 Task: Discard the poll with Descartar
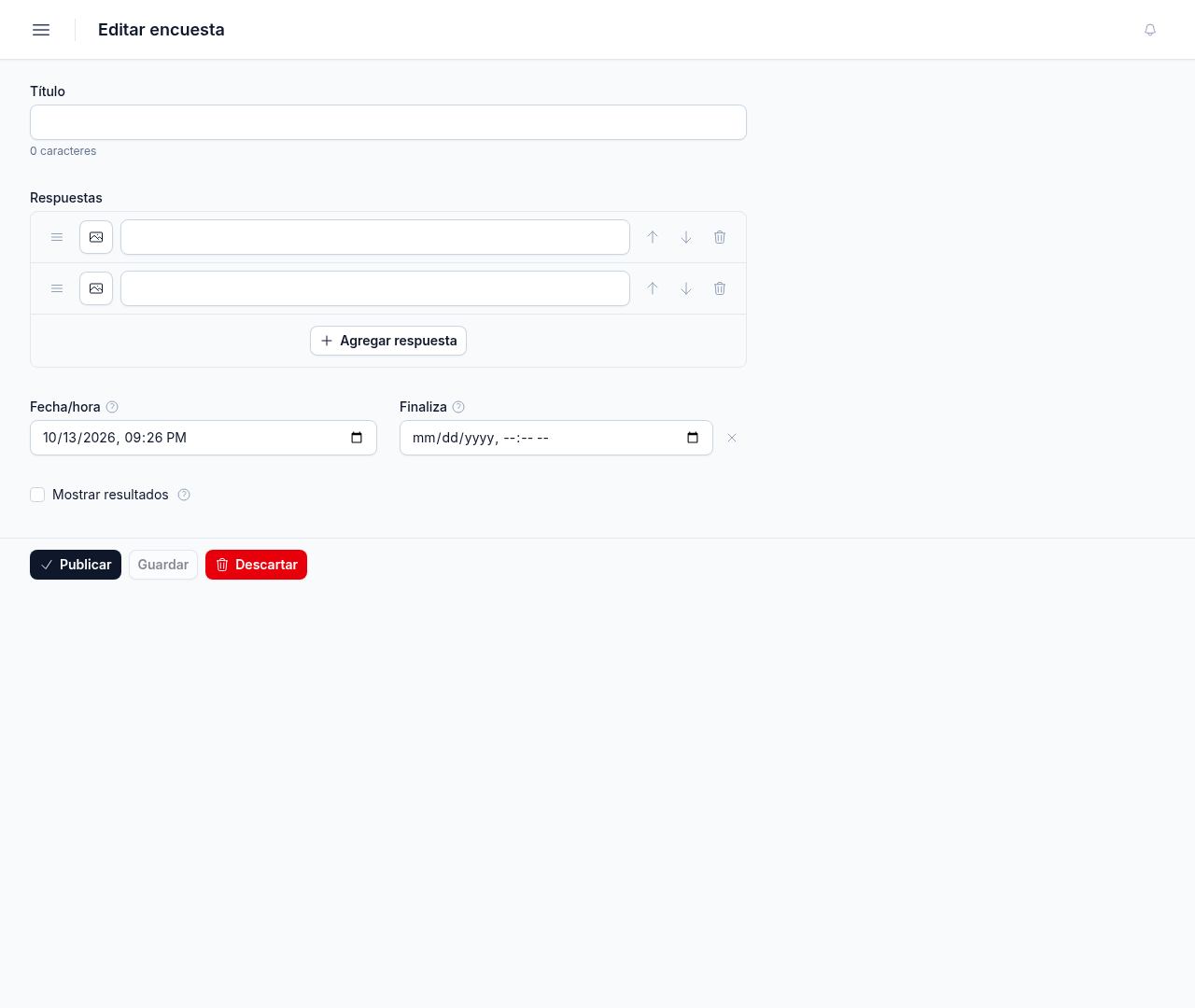(x=256, y=565)
